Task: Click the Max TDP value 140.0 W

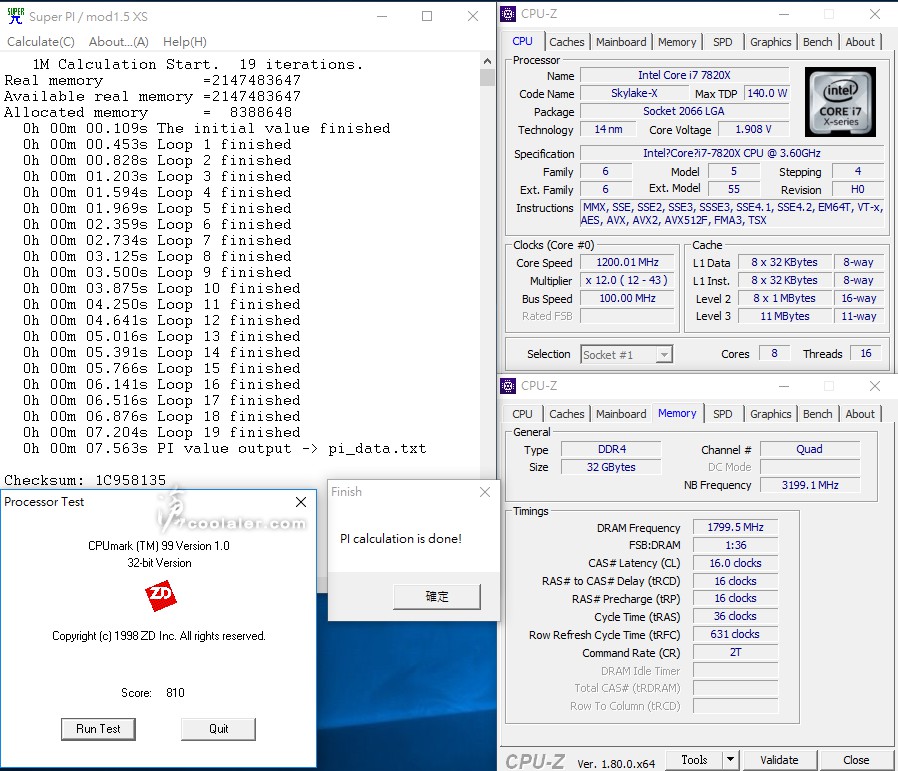Action: (767, 93)
